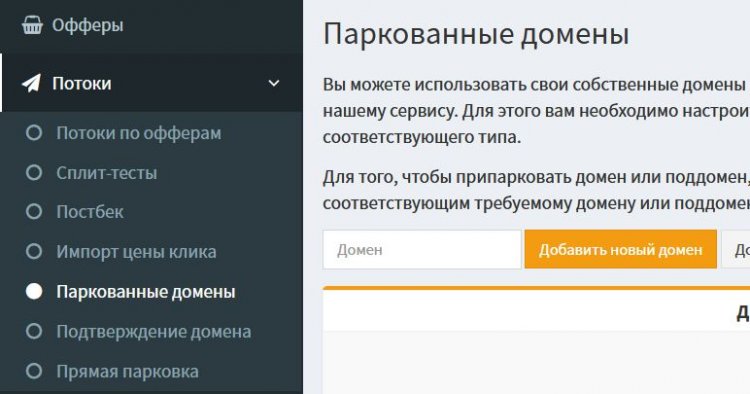Click the basket icon beside Офферы
Screen dimensions: 750x394
click(32, 25)
